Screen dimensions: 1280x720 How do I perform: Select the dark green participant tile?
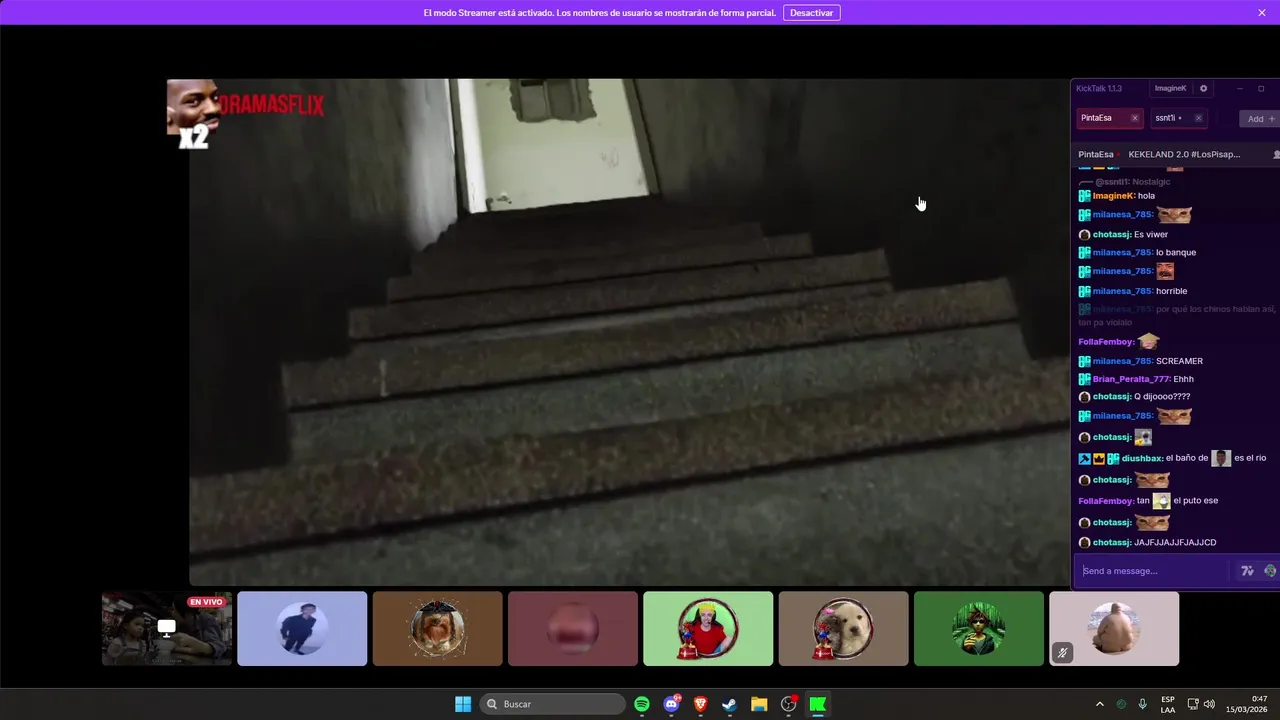[979, 628]
